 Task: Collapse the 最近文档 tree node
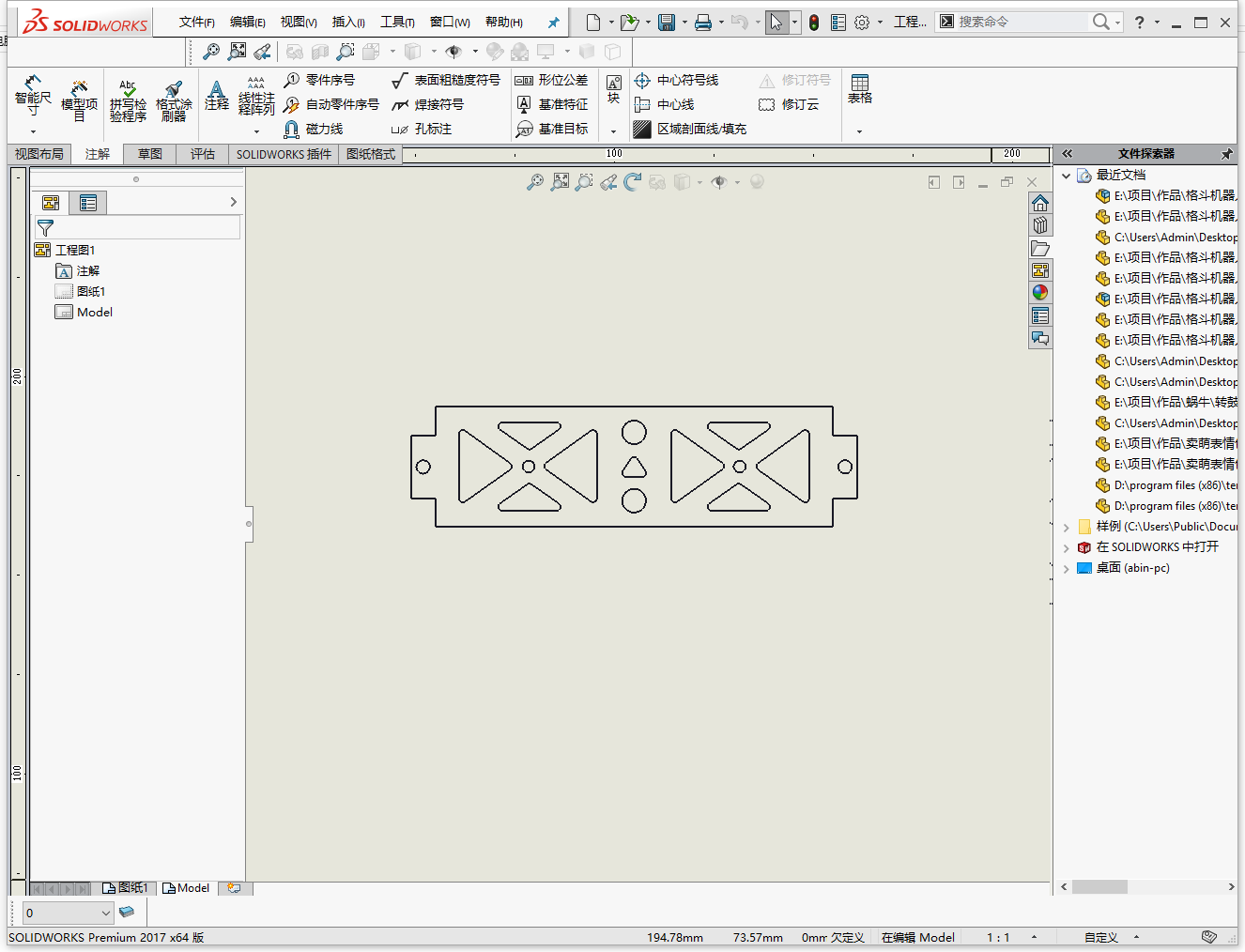click(1066, 176)
